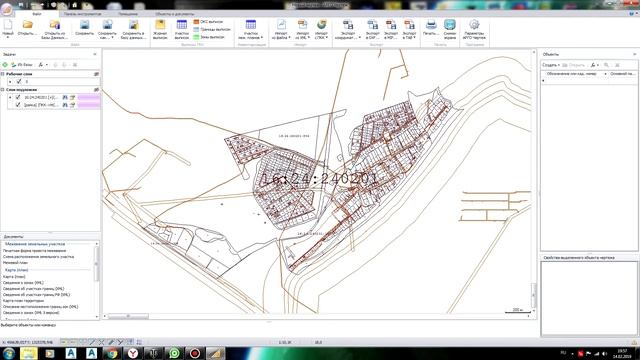The width and height of the screenshot is (640, 360).
Task: Click pink color swatch of layer 16:24:240201
Action: coord(89,98)
